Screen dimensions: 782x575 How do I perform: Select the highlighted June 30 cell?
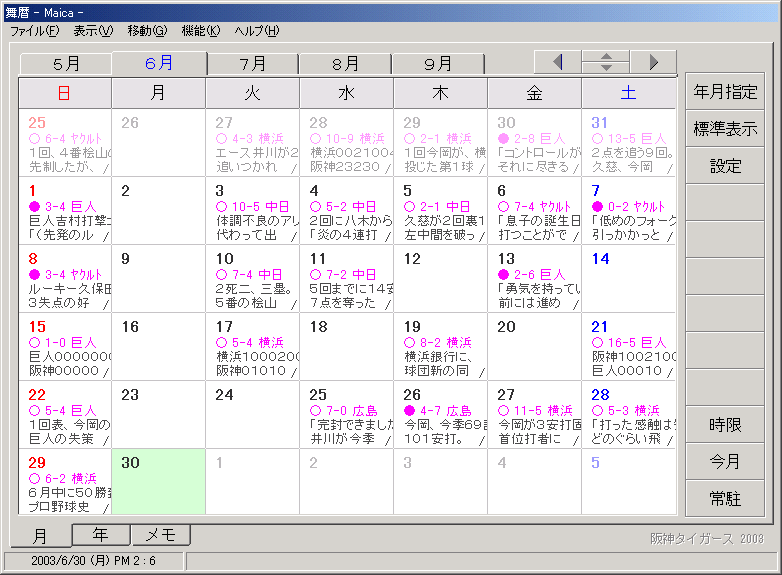[158, 481]
